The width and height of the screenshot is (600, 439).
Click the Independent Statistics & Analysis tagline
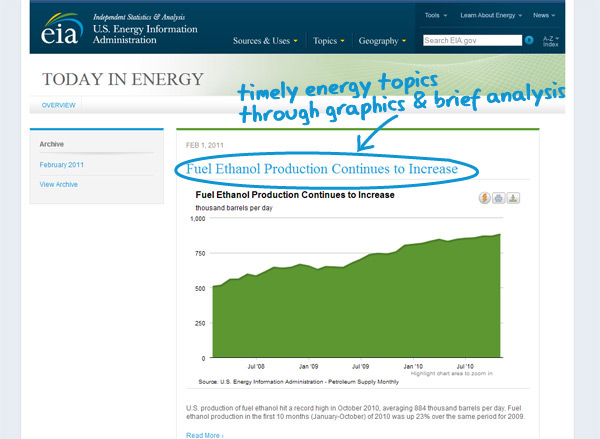(x=139, y=17)
